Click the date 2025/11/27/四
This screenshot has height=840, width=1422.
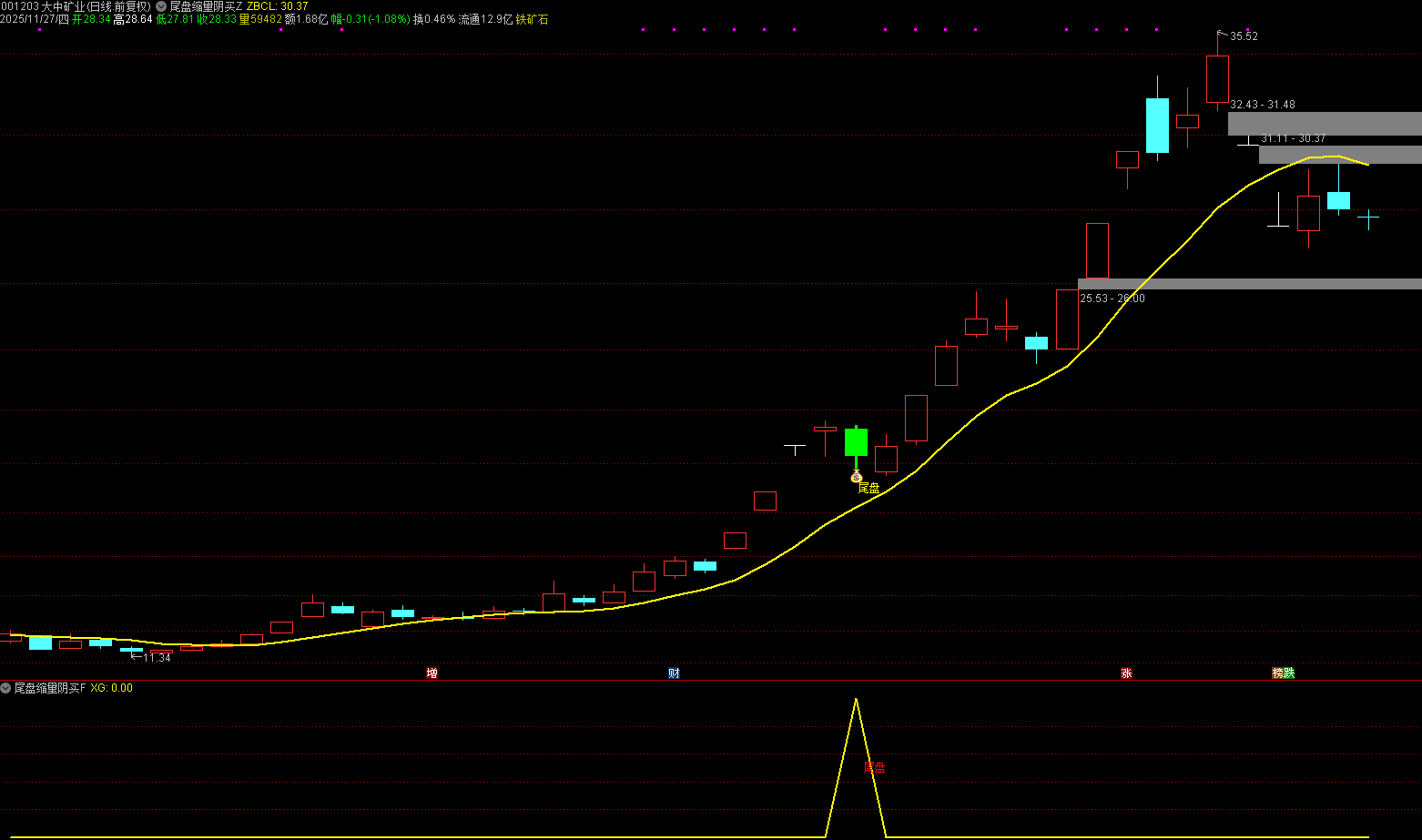(x=35, y=19)
